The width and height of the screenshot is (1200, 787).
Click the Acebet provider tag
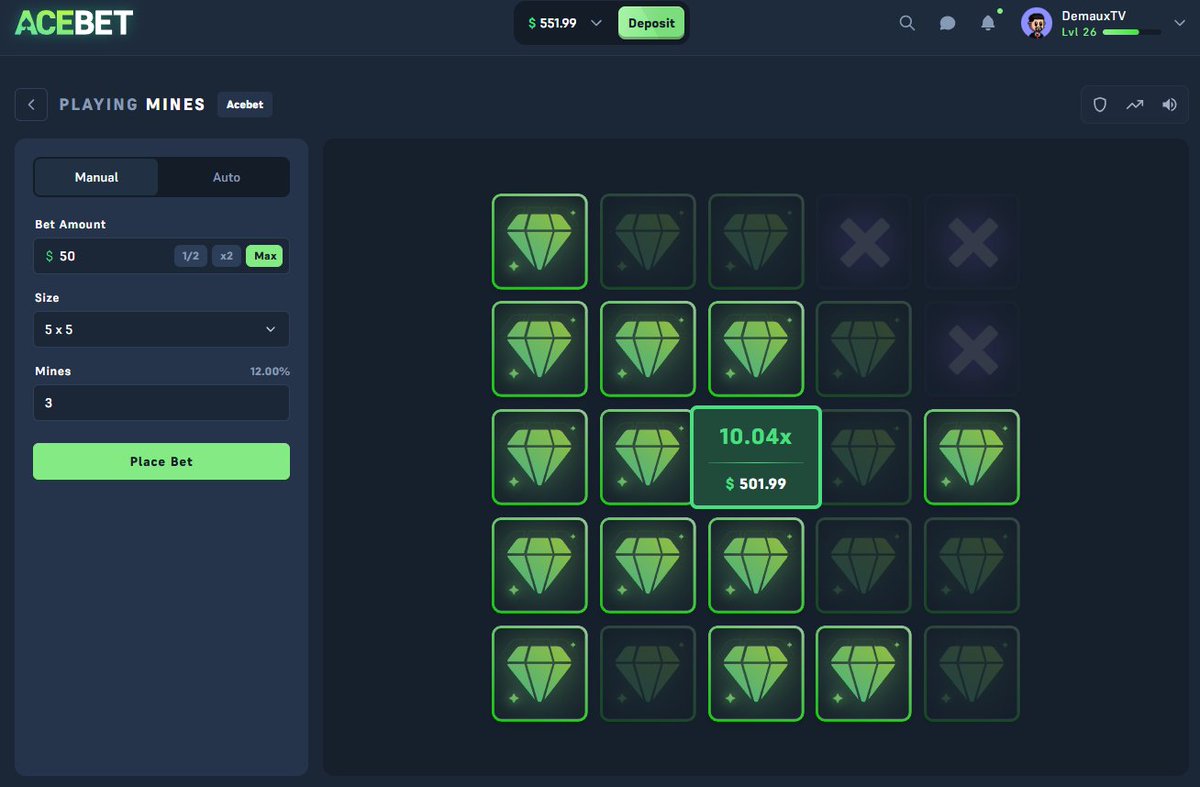(x=245, y=104)
